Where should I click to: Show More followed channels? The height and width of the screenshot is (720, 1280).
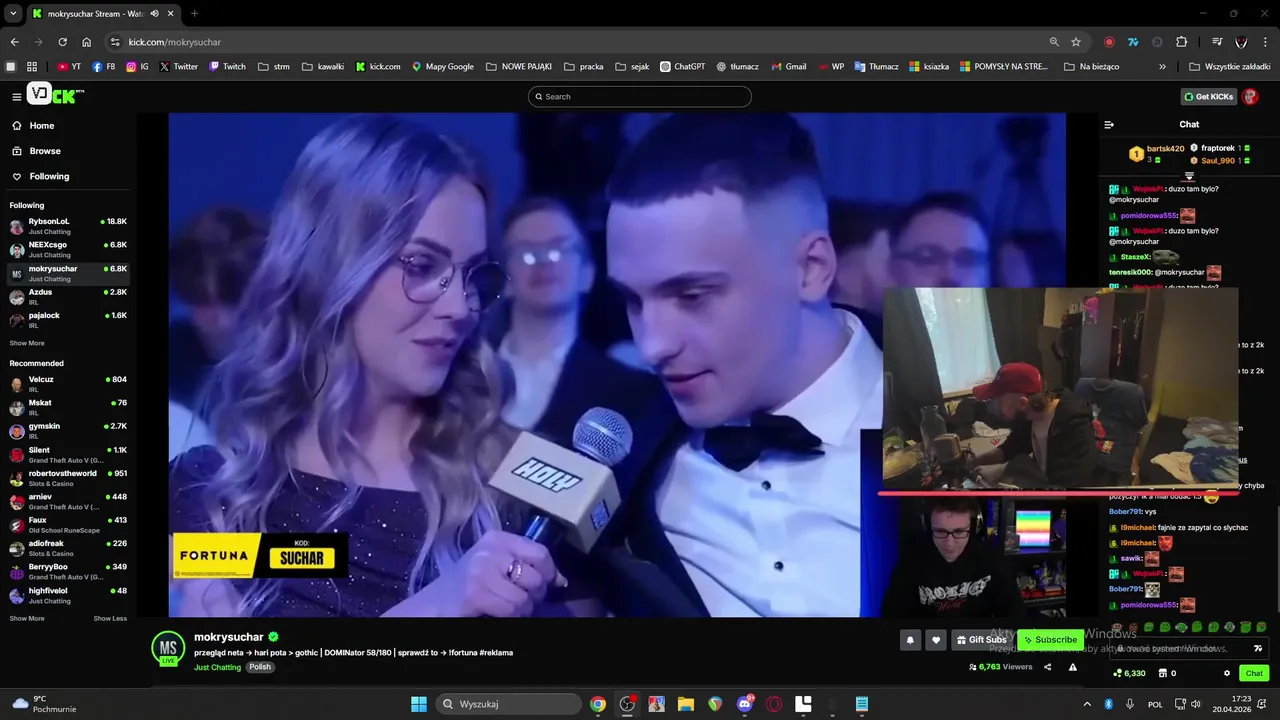coord(27,343)
